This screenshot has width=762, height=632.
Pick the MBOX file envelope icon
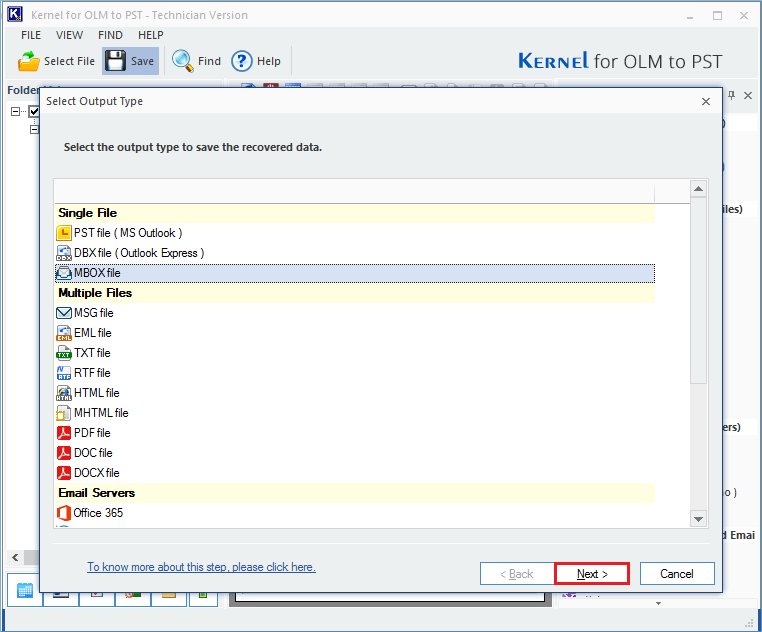[64, 273]
